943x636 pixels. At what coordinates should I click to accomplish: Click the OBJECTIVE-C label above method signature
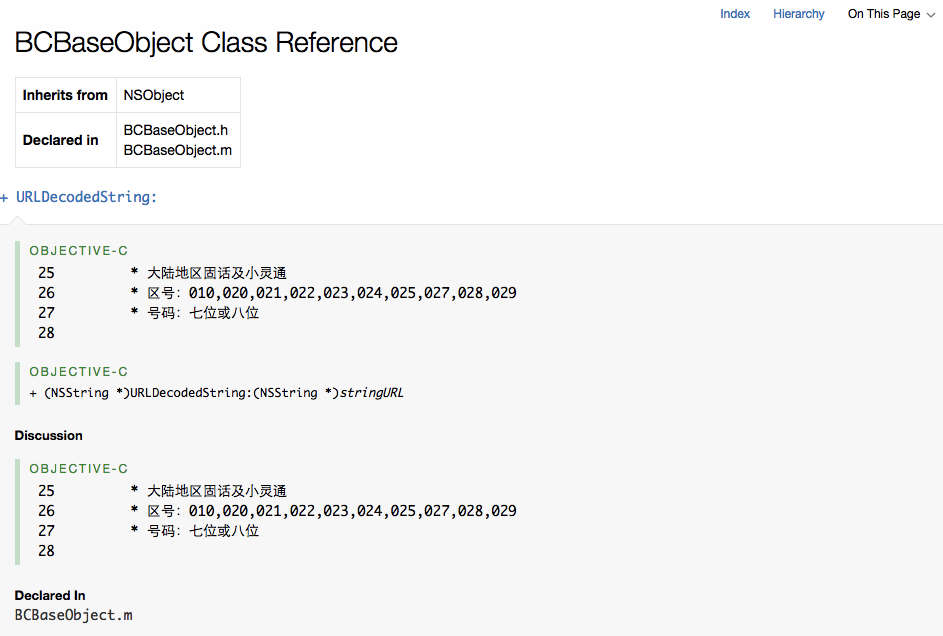pos(79,371)
